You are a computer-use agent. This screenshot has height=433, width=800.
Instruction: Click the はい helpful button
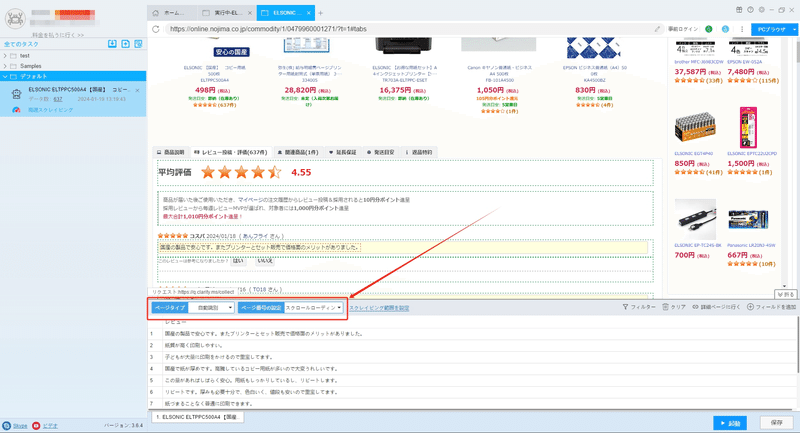[238, 261]
